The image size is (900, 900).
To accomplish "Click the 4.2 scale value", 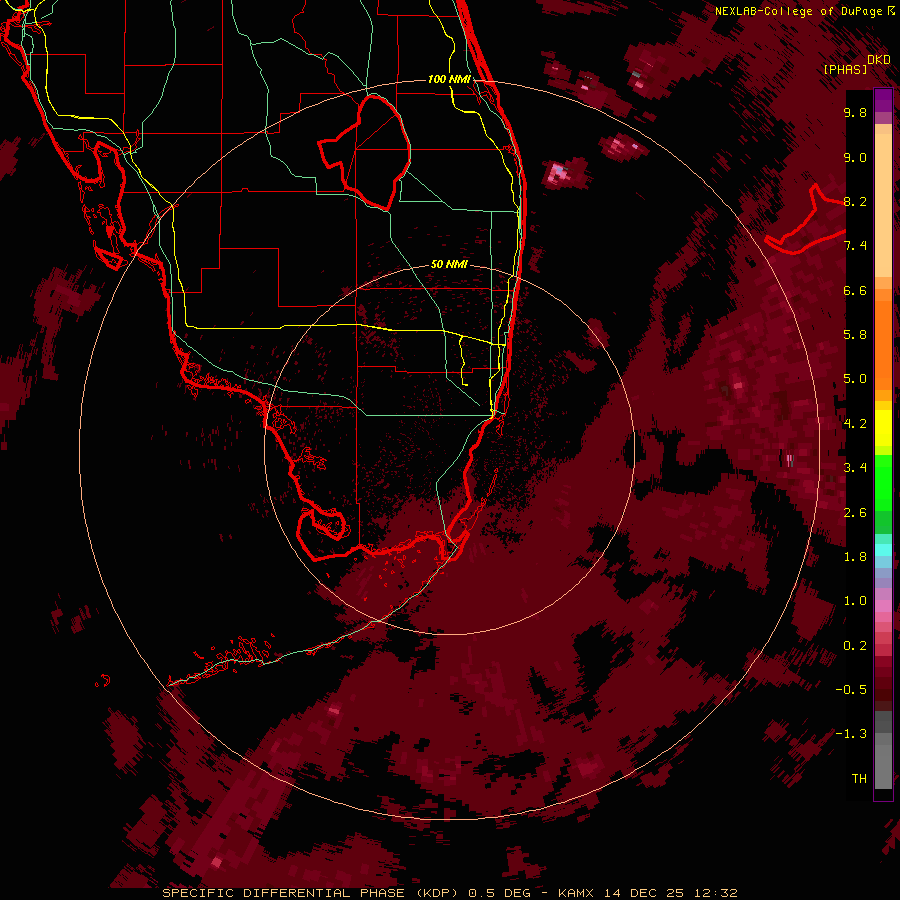I will coord(855,424).
